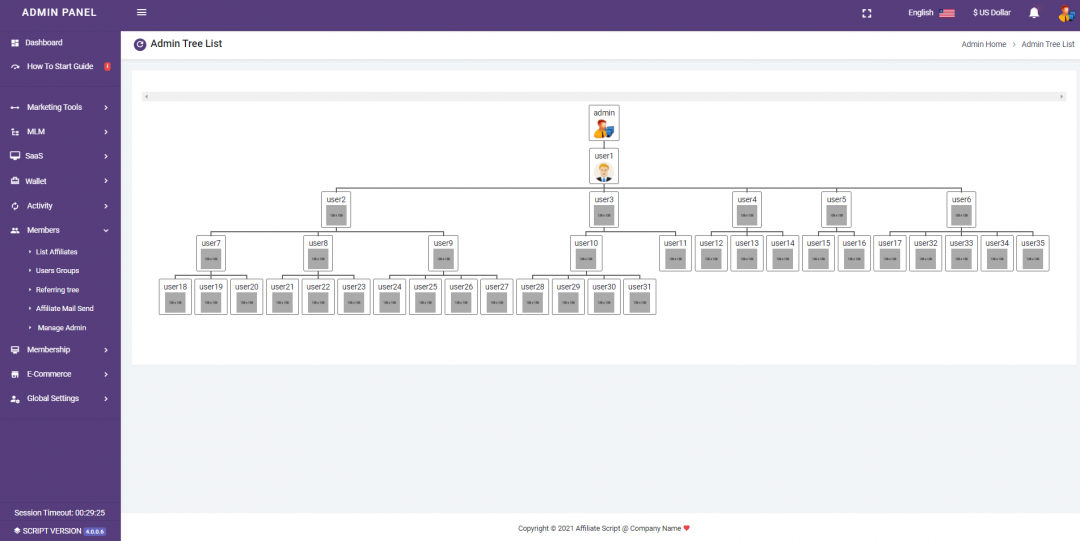Click the user14 placeholder thumbnail

click(x=782, y=258)
